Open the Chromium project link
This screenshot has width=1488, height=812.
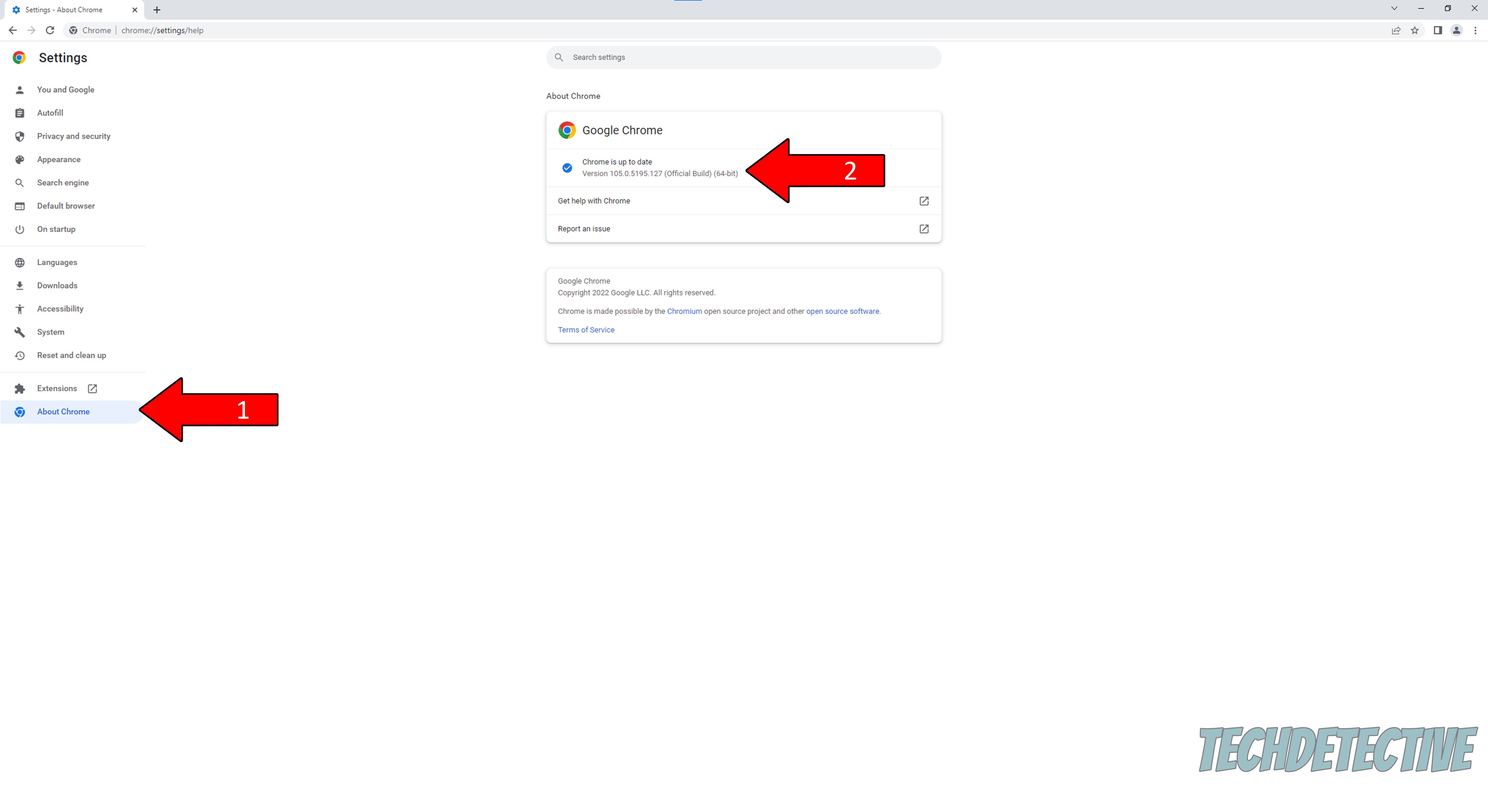[x=684, y=311]
